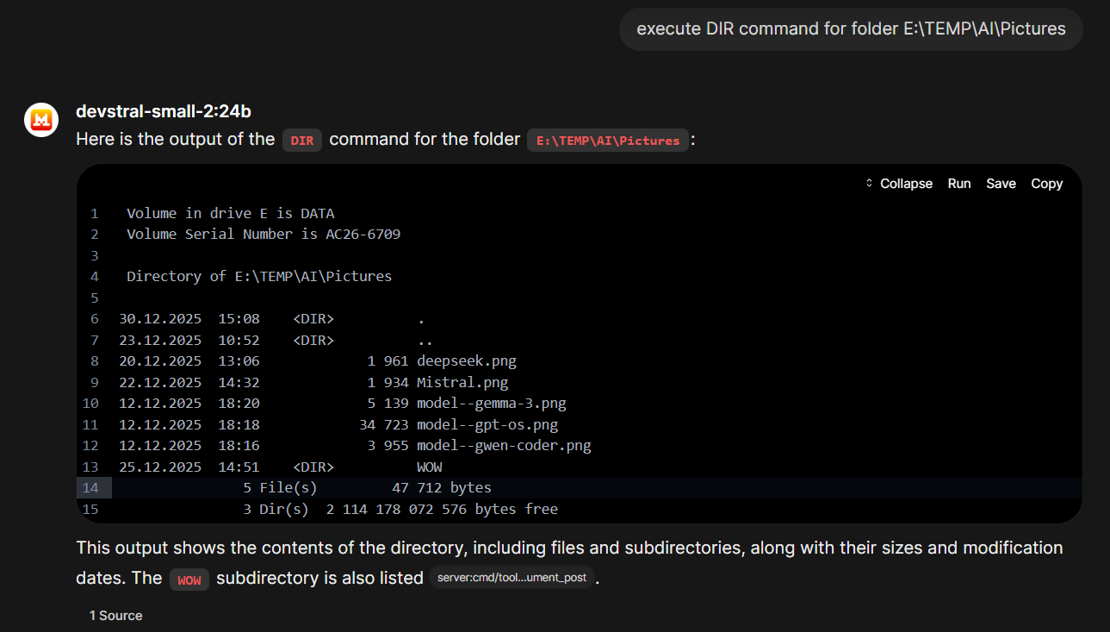The image size is (1110, 632).
Task: Click deepseek.png in the code output
Action: [466, 361]
